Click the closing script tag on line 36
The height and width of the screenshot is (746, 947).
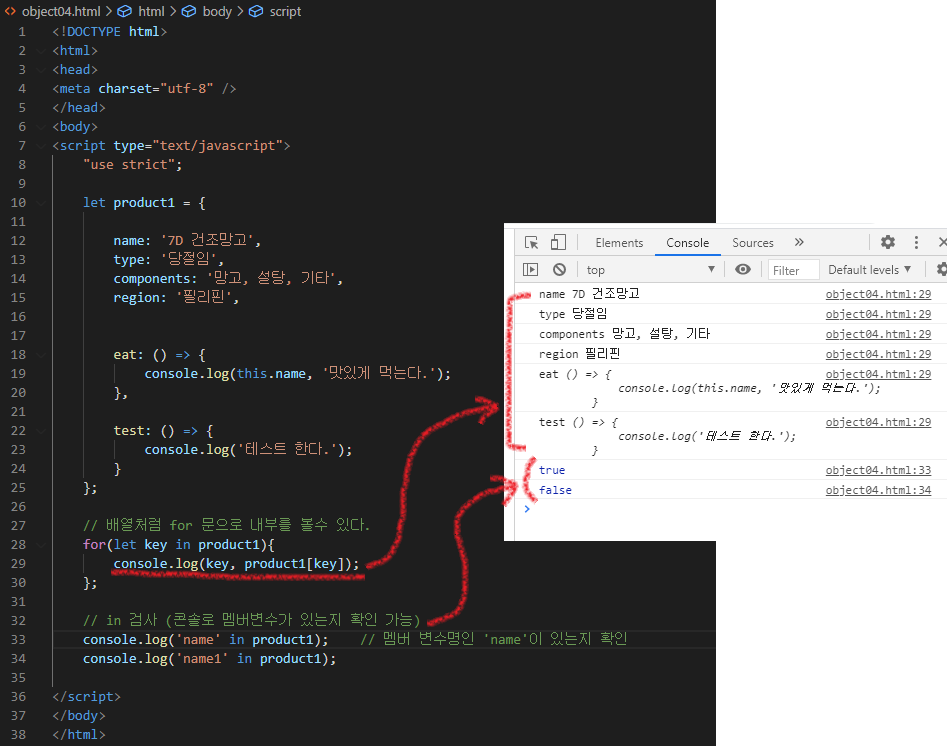tap(86, 697)
